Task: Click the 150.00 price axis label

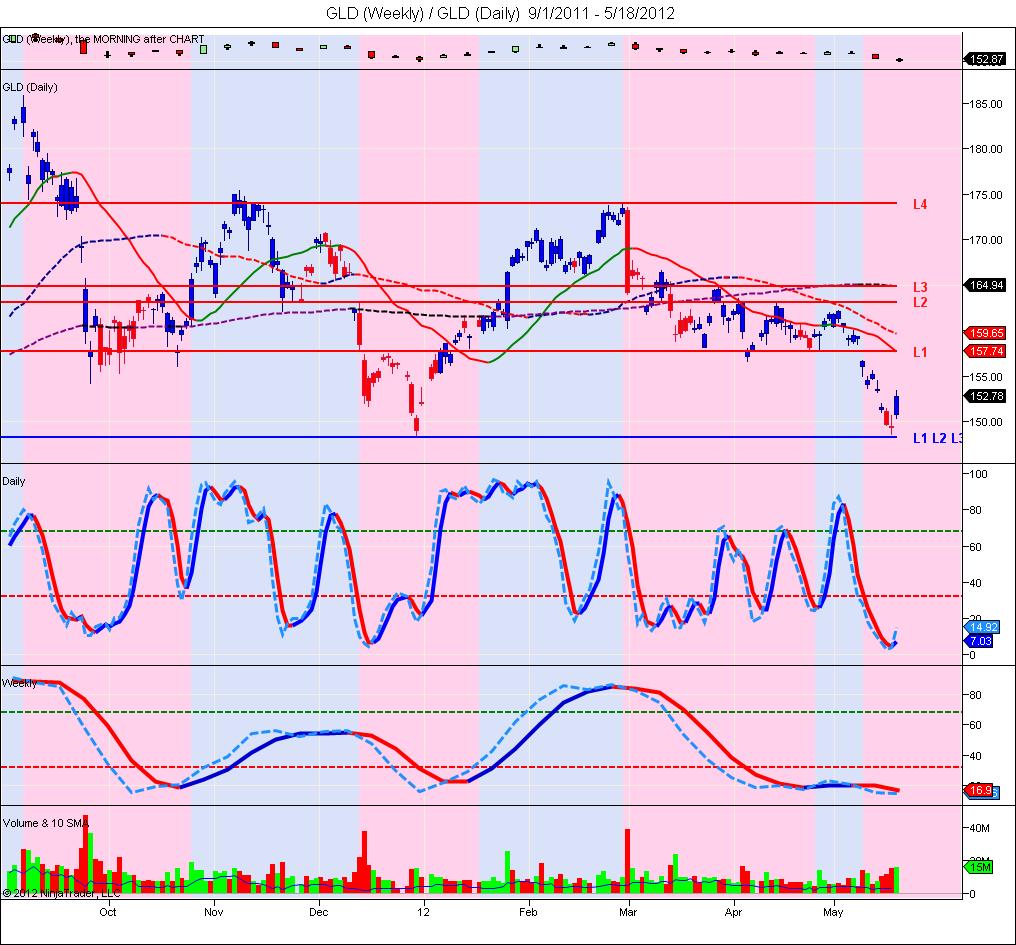Action: [x=986, y=422]
